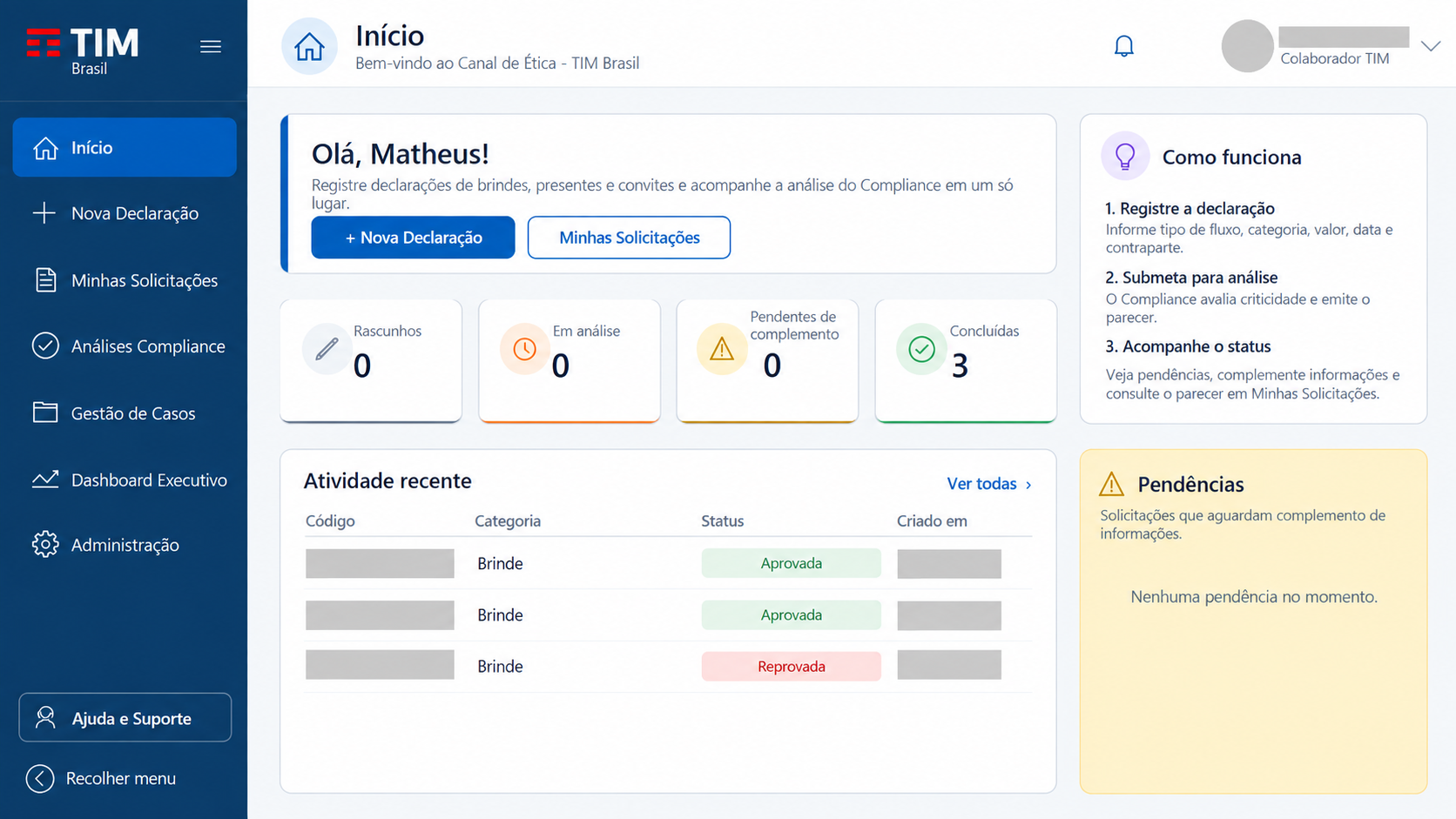Click the Pendentes de complemento warning icon
The width and height of the screenshot is (1456, 819).
click(722, 349)
